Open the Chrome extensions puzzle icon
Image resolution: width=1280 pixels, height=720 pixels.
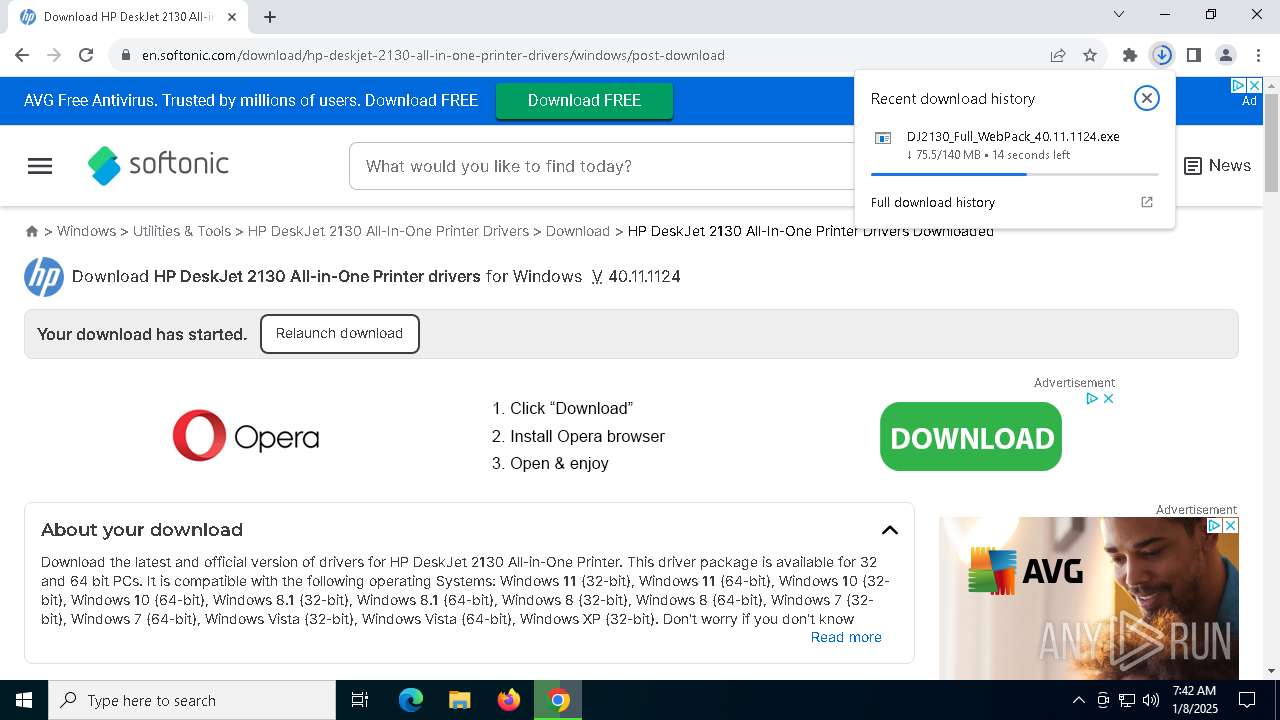point(1130,55)
